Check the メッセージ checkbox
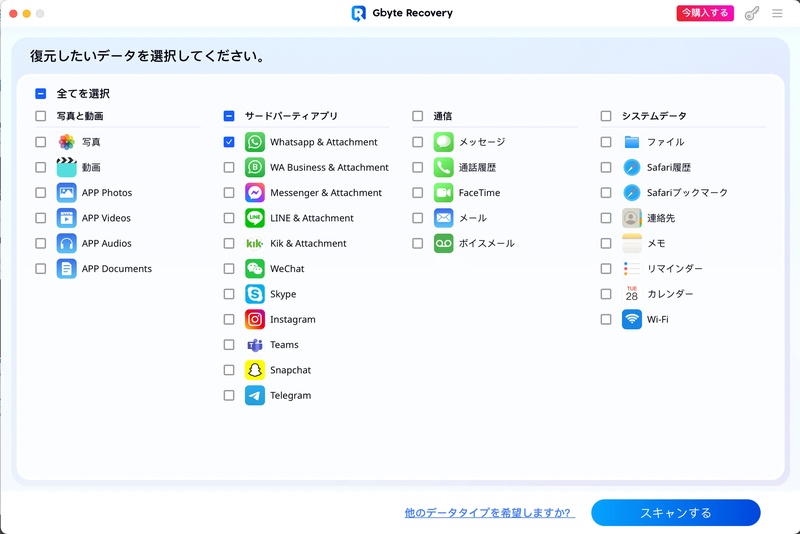800x534 pixels. 418,142
